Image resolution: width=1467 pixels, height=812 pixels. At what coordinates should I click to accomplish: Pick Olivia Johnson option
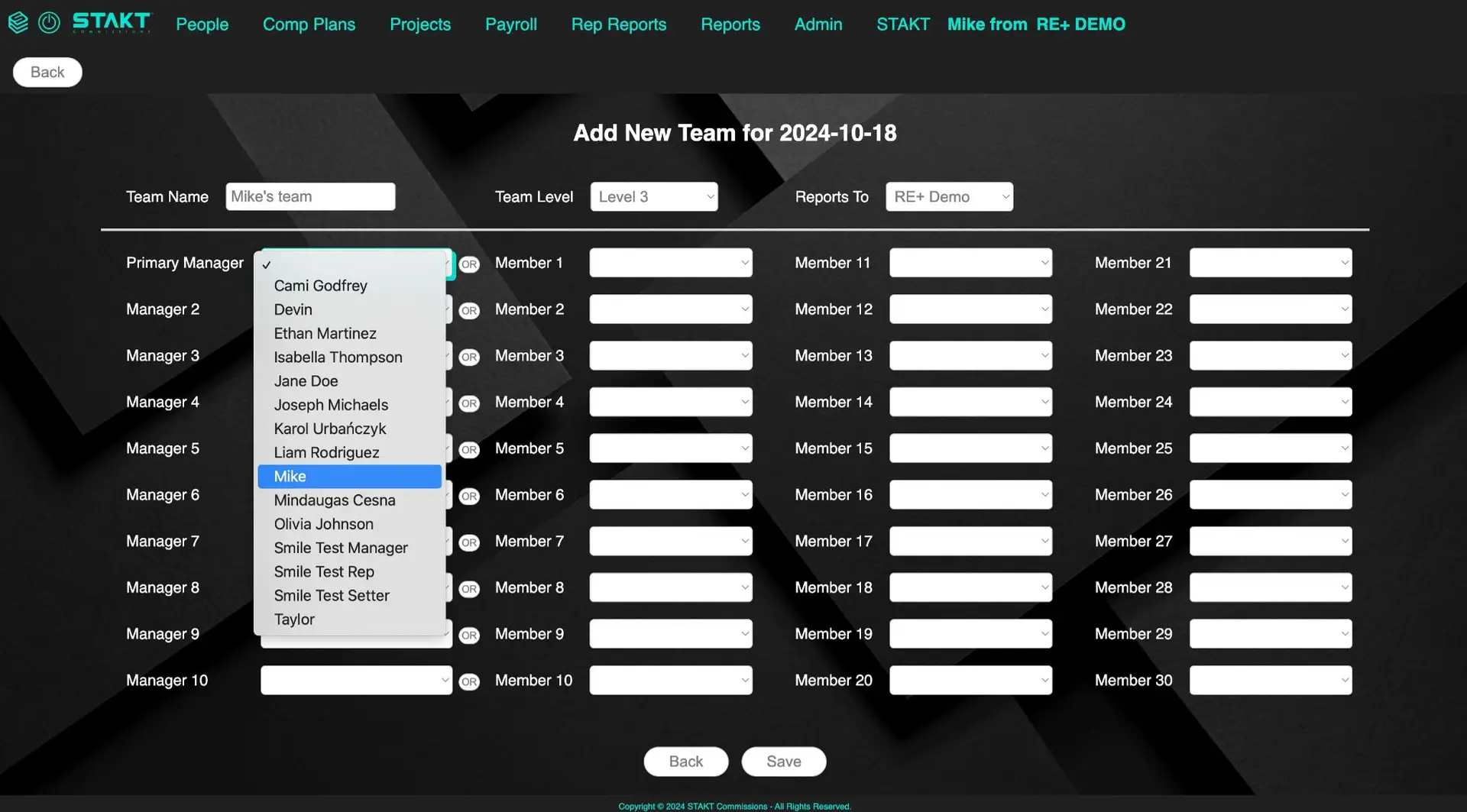350,524
